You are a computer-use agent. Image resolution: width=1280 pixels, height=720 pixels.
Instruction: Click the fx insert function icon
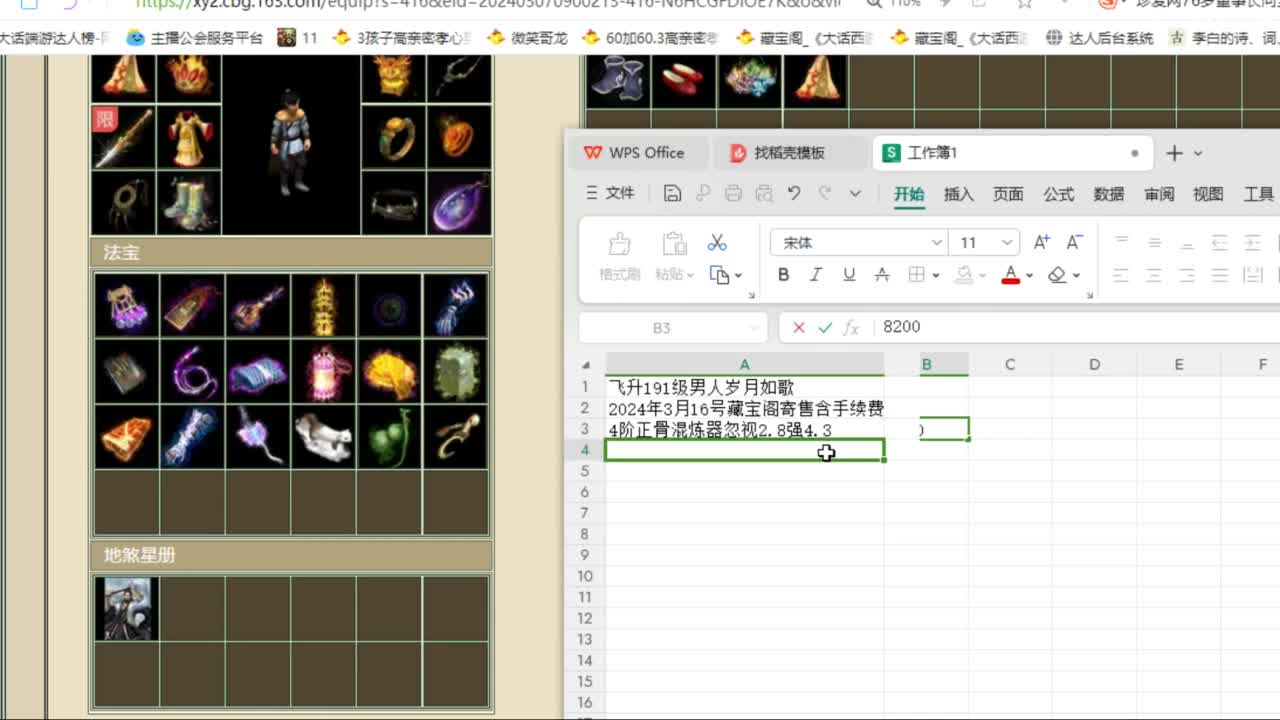852,327
